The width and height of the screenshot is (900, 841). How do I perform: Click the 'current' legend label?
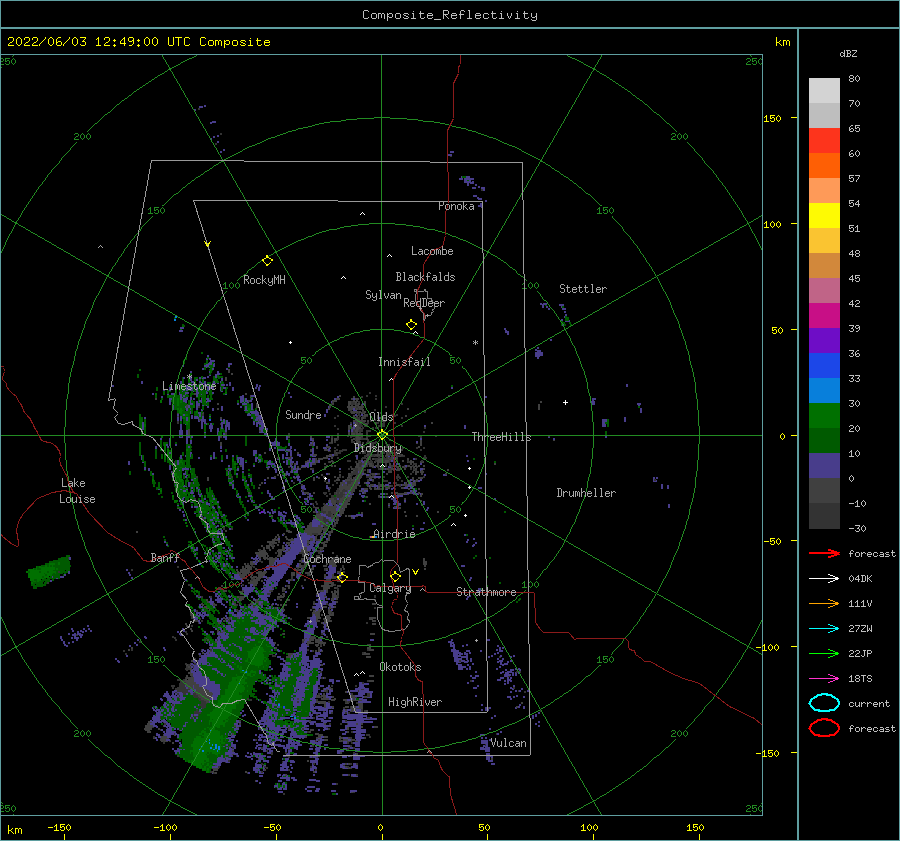click(869, 703)
